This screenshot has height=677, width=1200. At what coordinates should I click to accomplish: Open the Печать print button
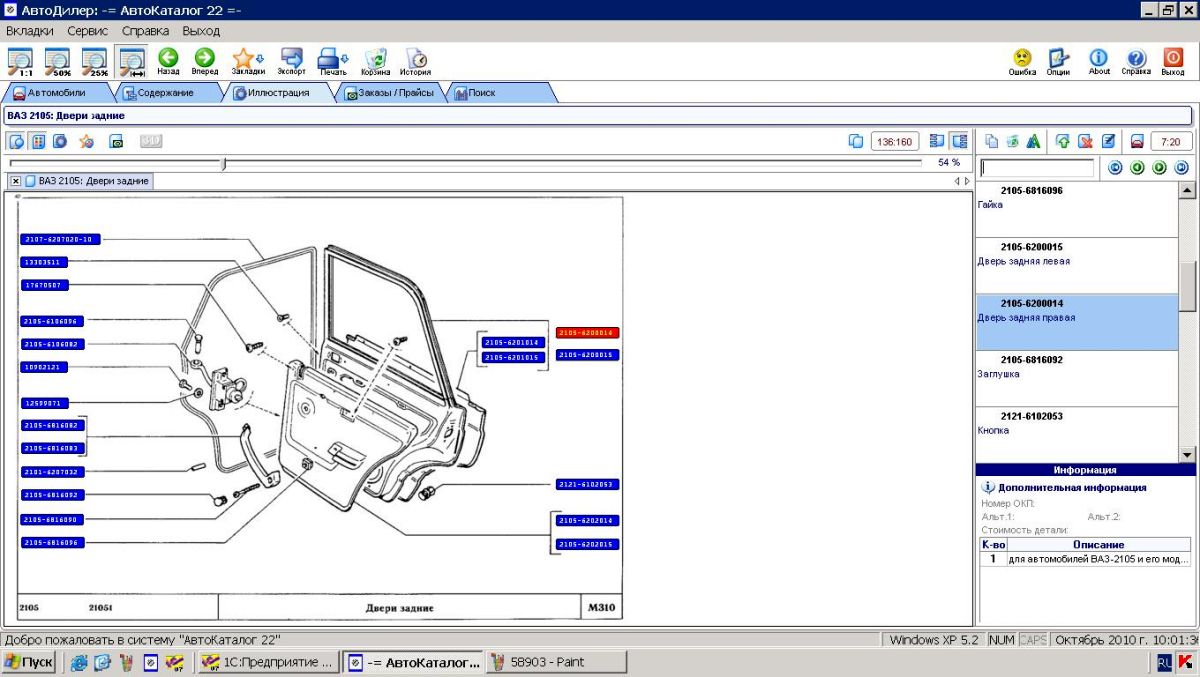(333, 61)
